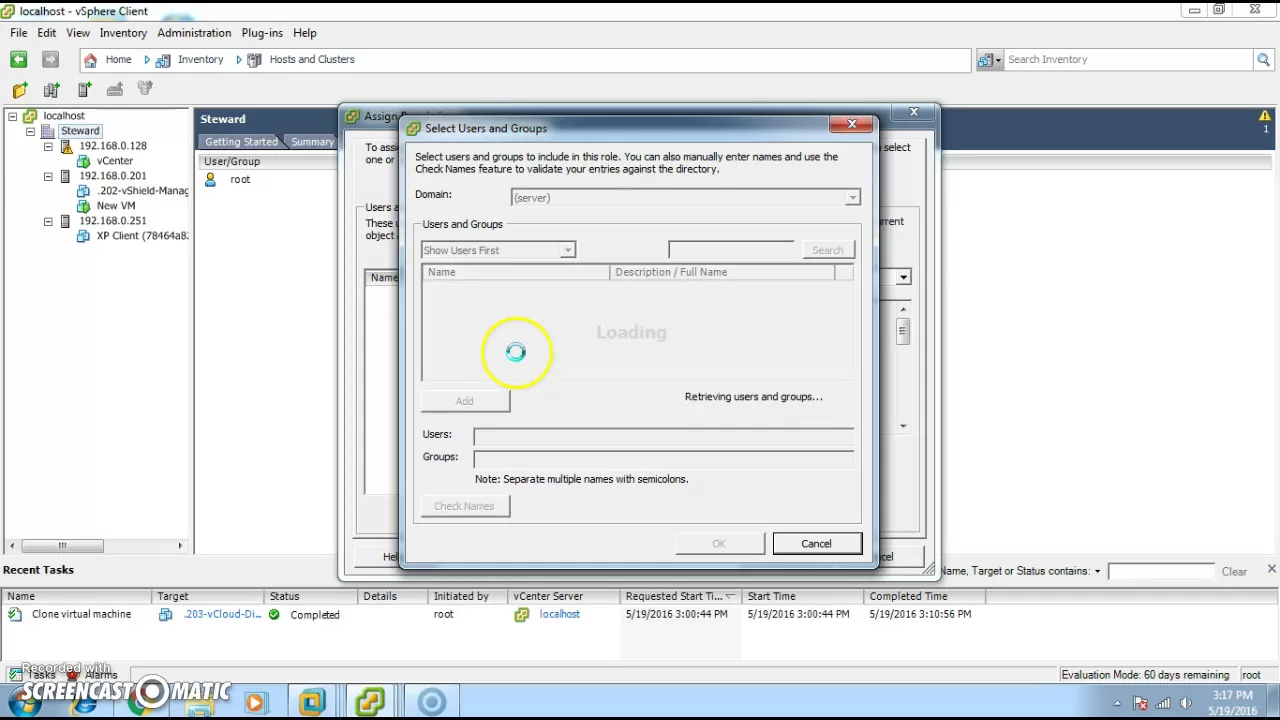This screenshot has height=720, width=1280.
Task: Select the XP Client virtual machine
Action: 142,236
